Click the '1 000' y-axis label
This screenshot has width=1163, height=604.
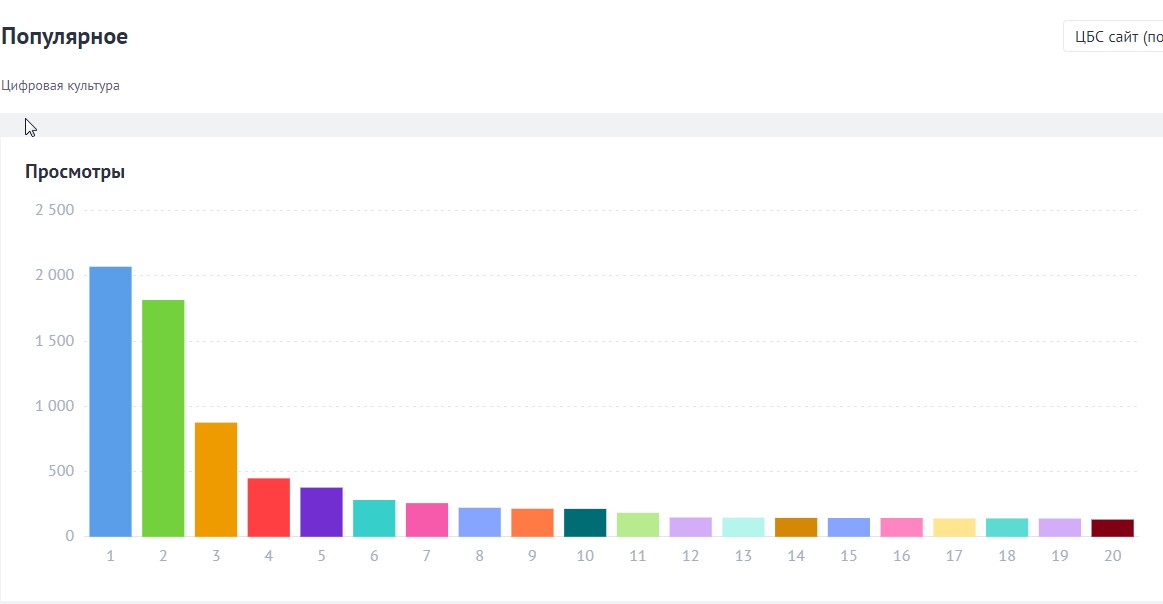point(55,406)
